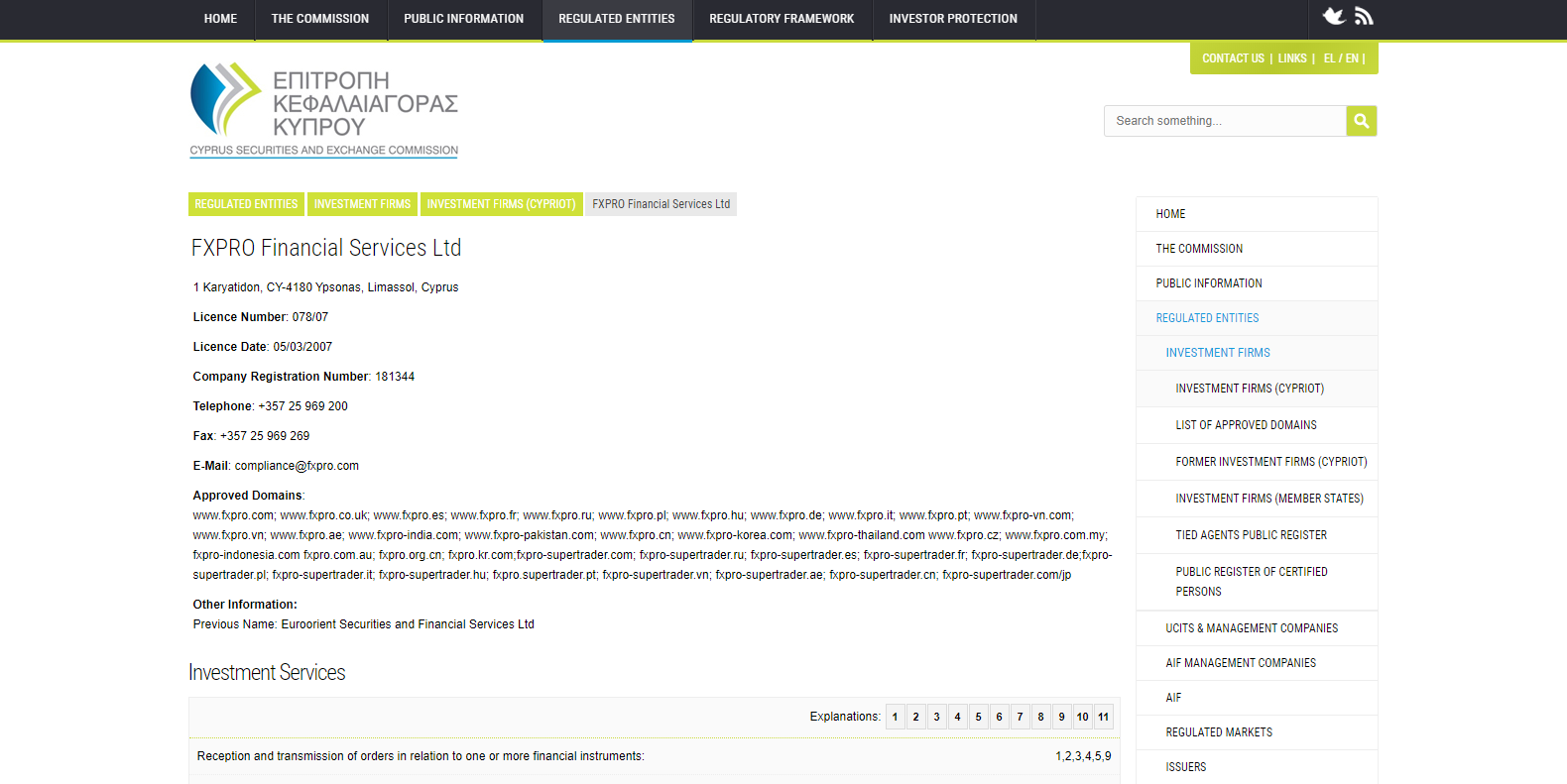
Task: Click Eurorient Securities previous name text
Action: [408, 624]
